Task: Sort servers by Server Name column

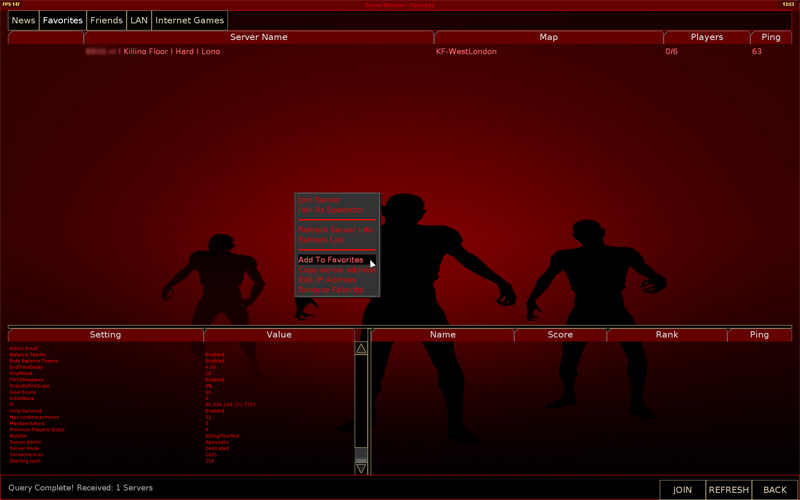Action: click(259, 37)
